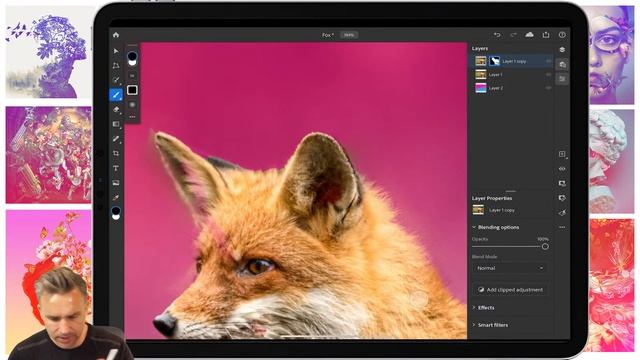The image size is (640, 360).
Task: Toggle the layer properties panel icon
Action: (x=562, y=79)
